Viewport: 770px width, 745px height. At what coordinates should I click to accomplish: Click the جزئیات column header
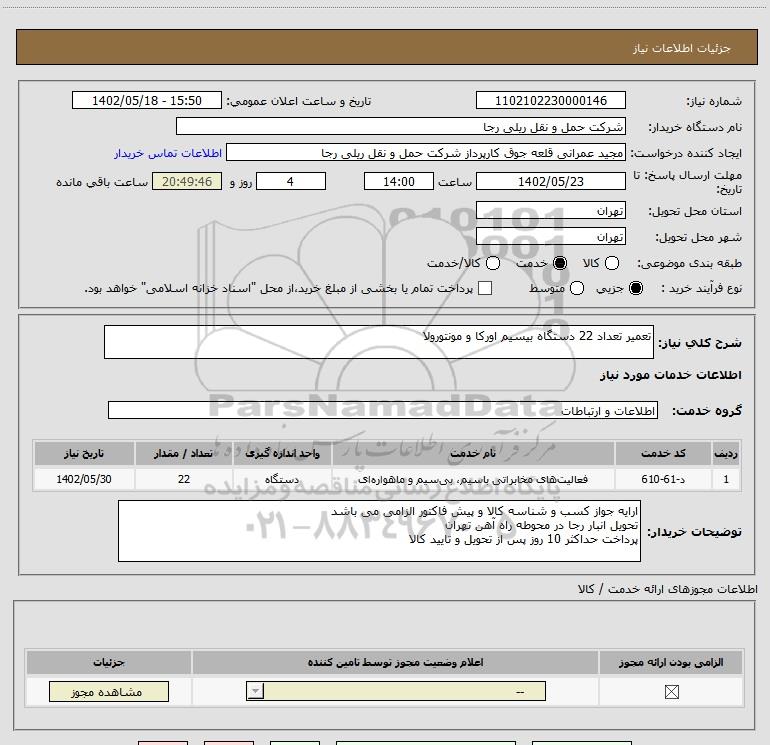click(x=109, y=662)
